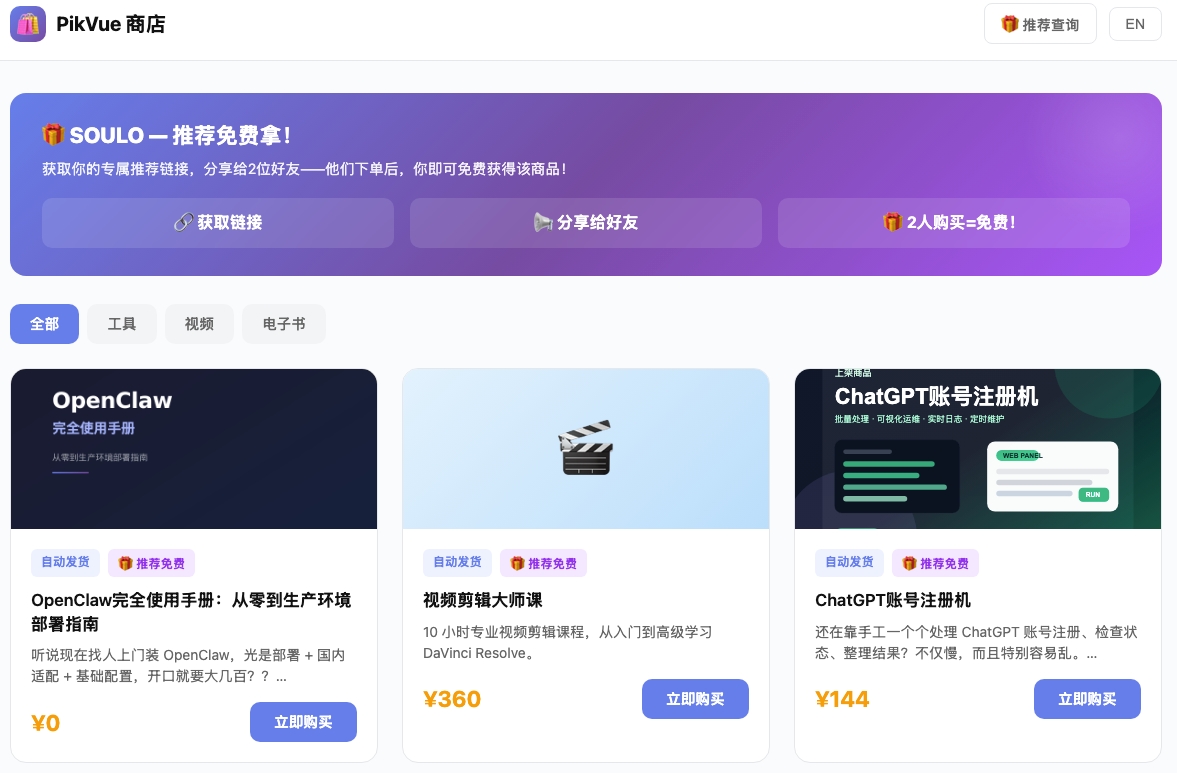The height and width of the screenshot is (773, 1177).
Task: Click the ¥360 price label
Action: coord(452,699)
